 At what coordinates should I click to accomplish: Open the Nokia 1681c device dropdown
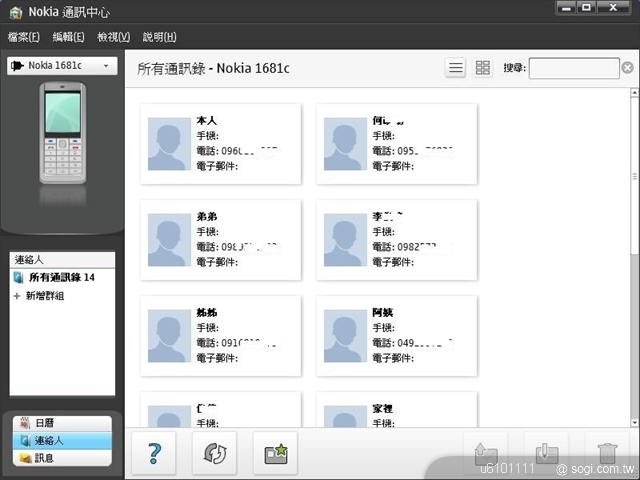[x=62, y=66]
